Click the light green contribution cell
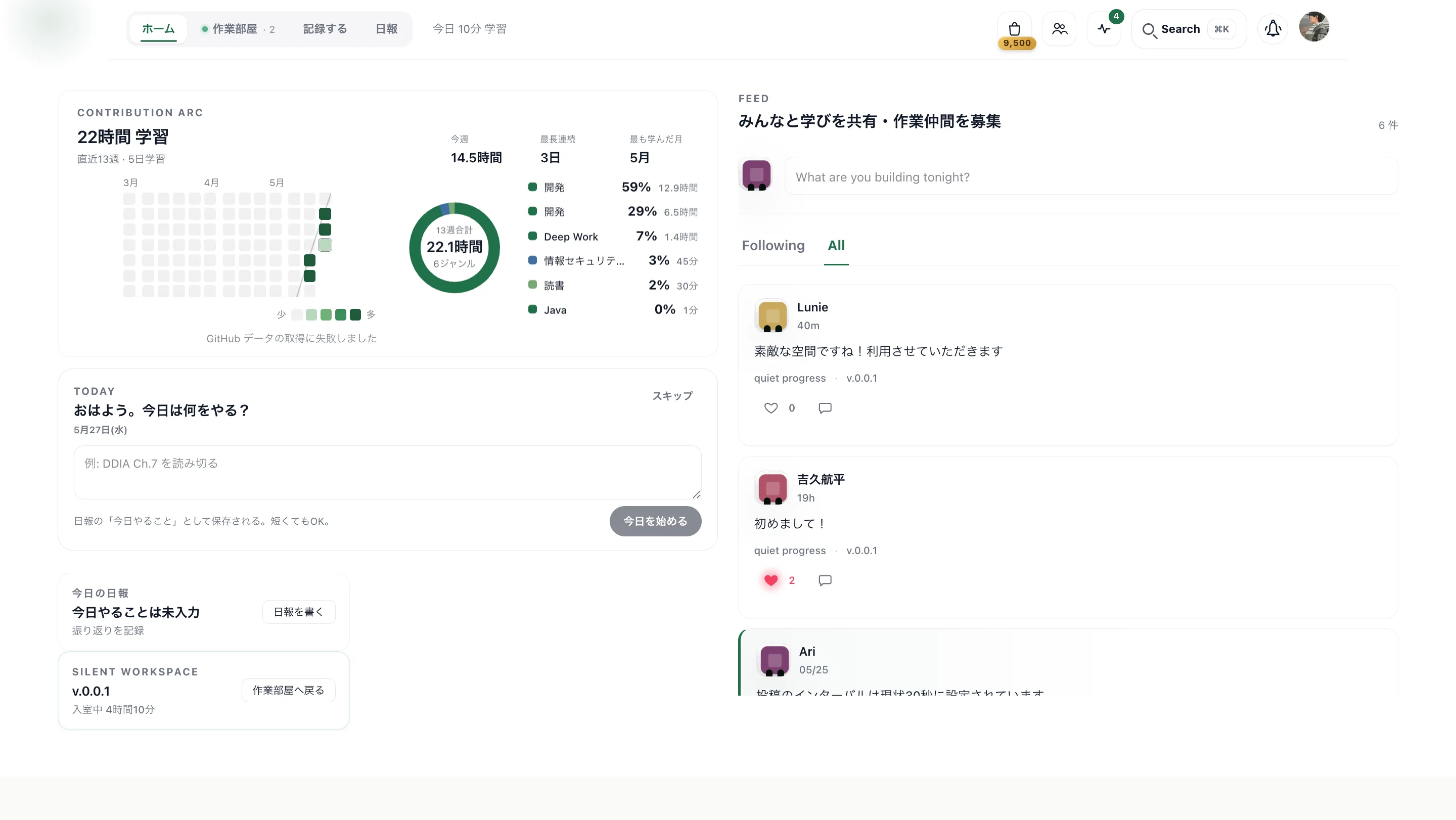The image size is (1456, 820). 325,245
